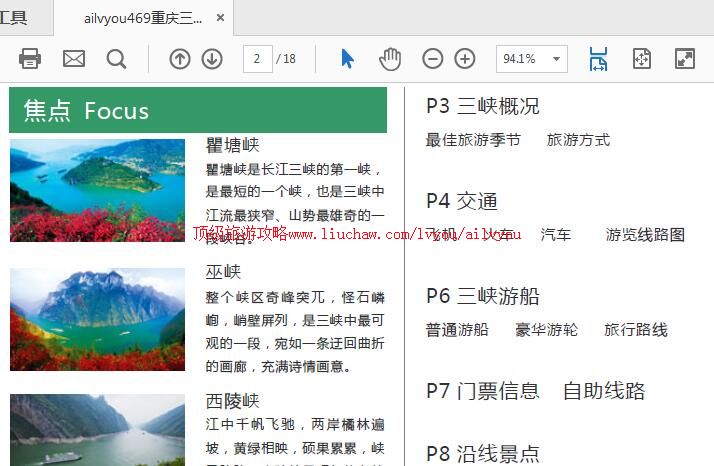This screenshot has height=466, width=714.
Task: Activate the hand pan tool
Action: click(x=389, y=59)
